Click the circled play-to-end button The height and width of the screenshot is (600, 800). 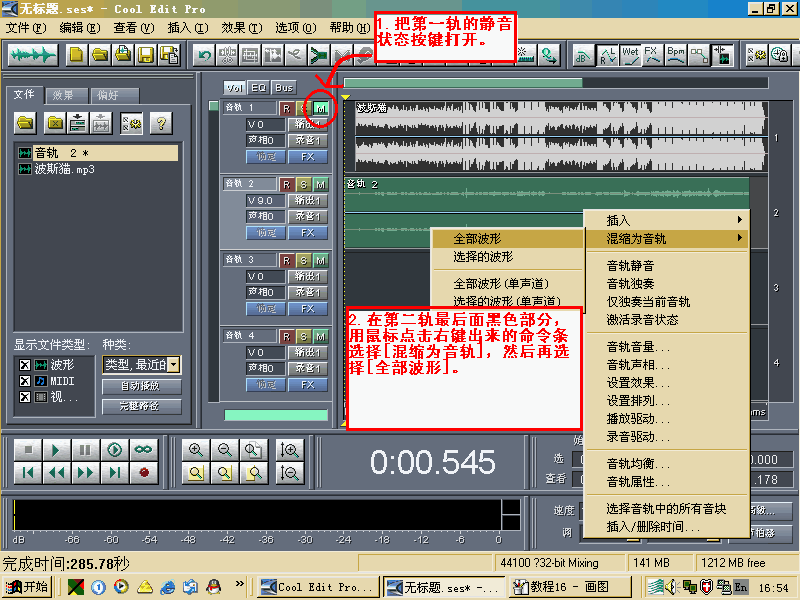115,449
